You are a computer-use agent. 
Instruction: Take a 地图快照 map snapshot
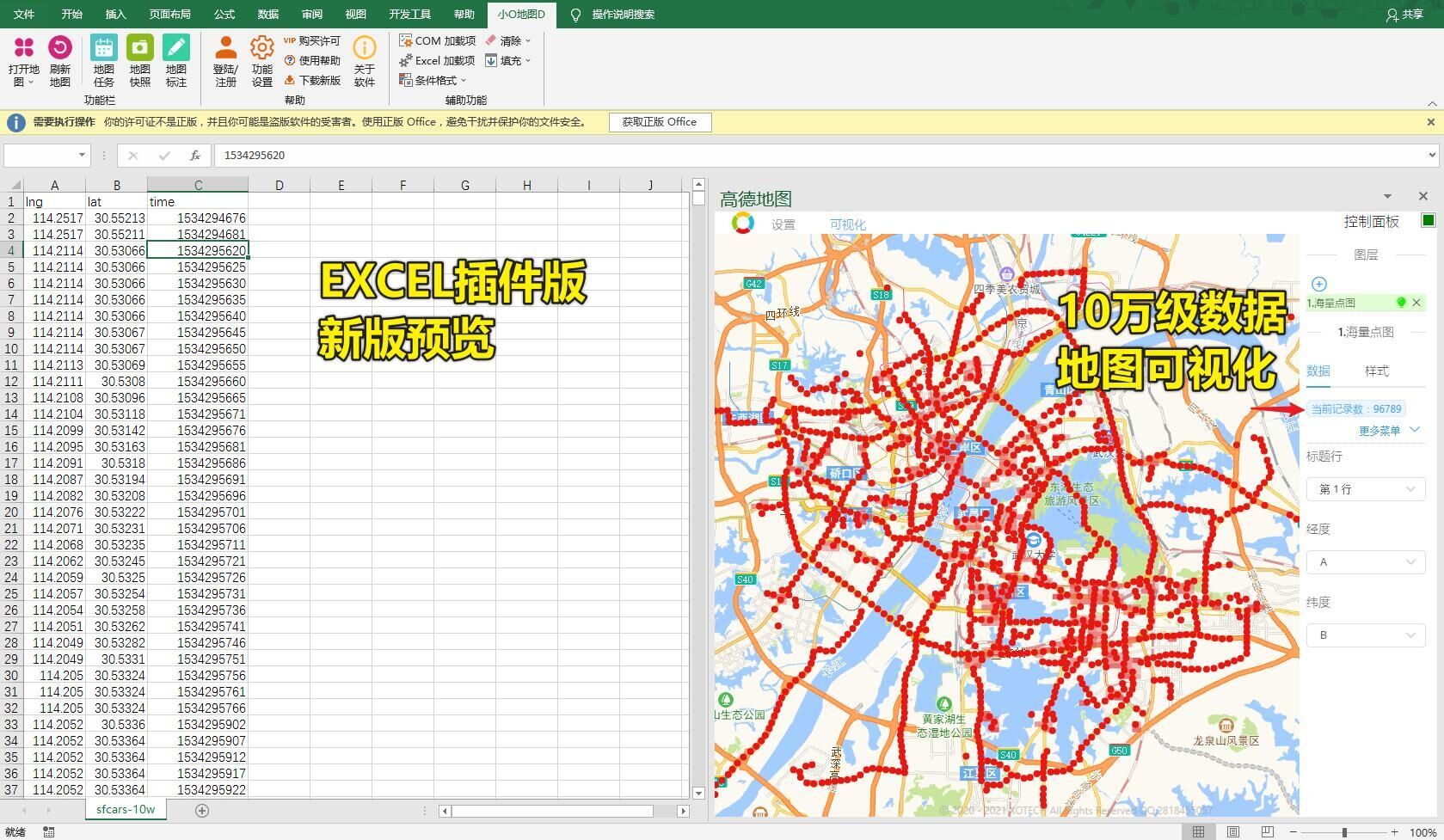pyautogui.click(x=140, y=61)
